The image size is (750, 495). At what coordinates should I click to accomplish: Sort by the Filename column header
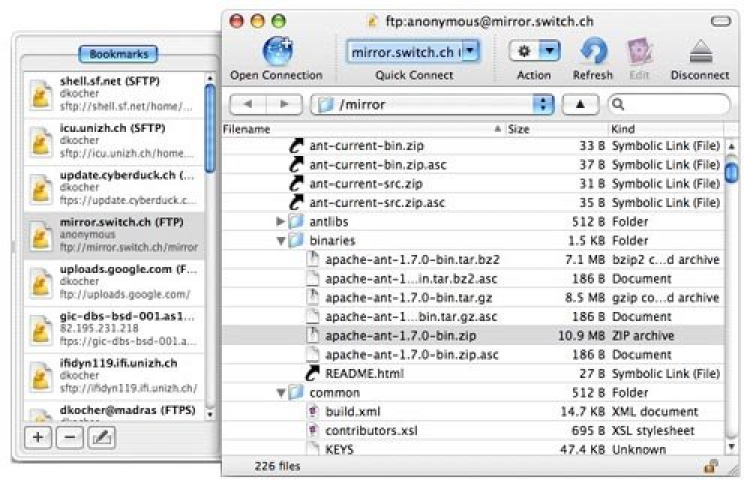click(364, 129)
